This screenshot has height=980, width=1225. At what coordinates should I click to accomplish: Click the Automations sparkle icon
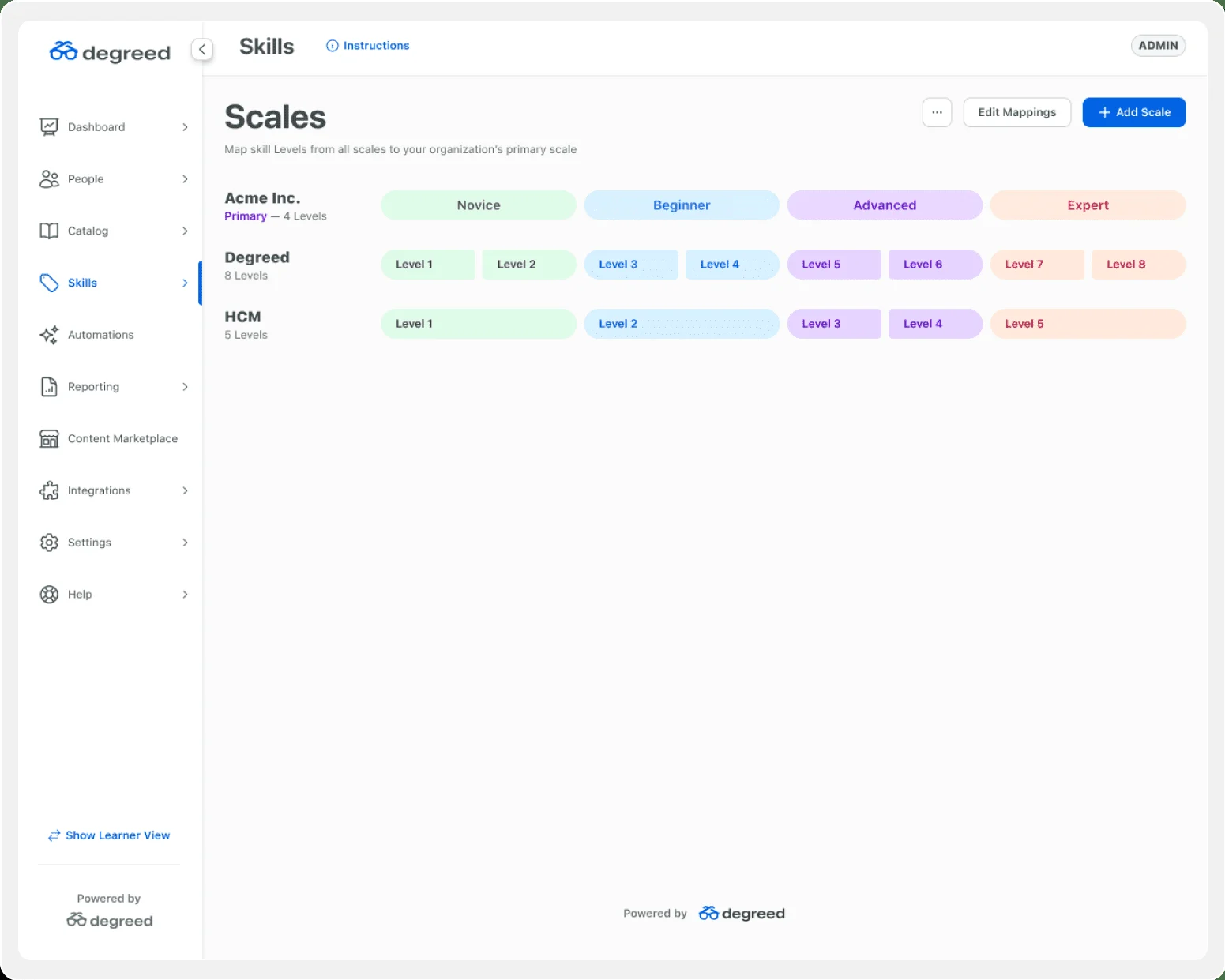(x=49, y=335)
